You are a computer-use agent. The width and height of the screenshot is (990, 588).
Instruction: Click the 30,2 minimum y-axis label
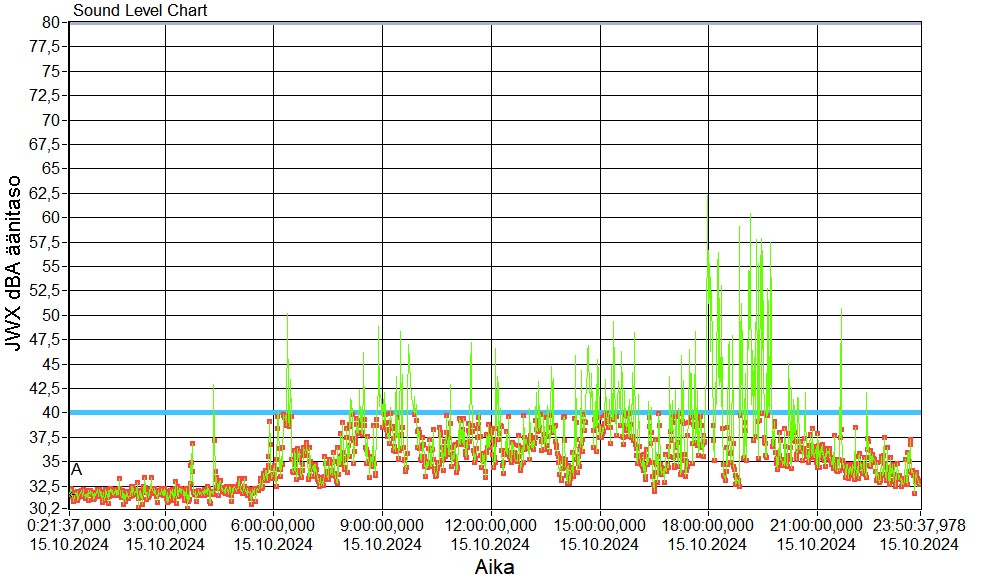[x=48, y=508]
